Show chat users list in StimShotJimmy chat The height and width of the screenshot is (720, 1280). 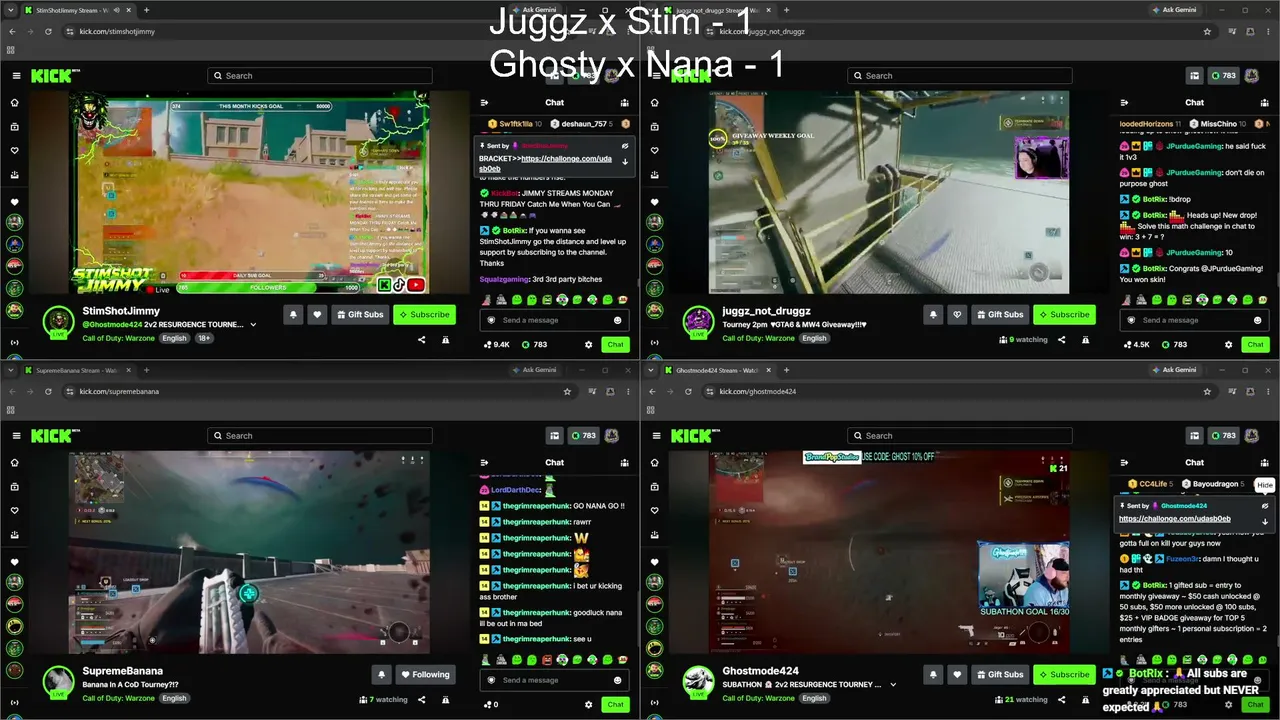click(625, 102)
